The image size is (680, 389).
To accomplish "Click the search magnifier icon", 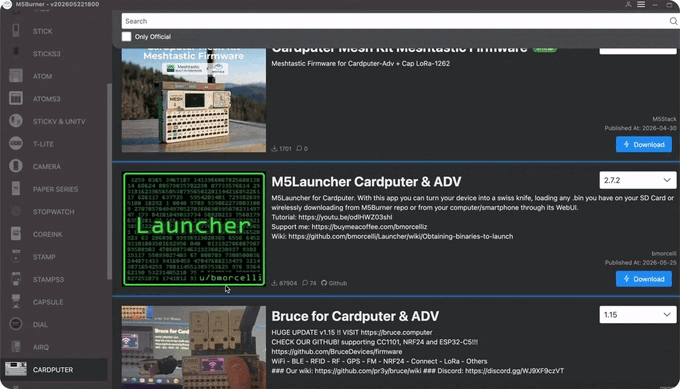I will (x=673, y=21).
